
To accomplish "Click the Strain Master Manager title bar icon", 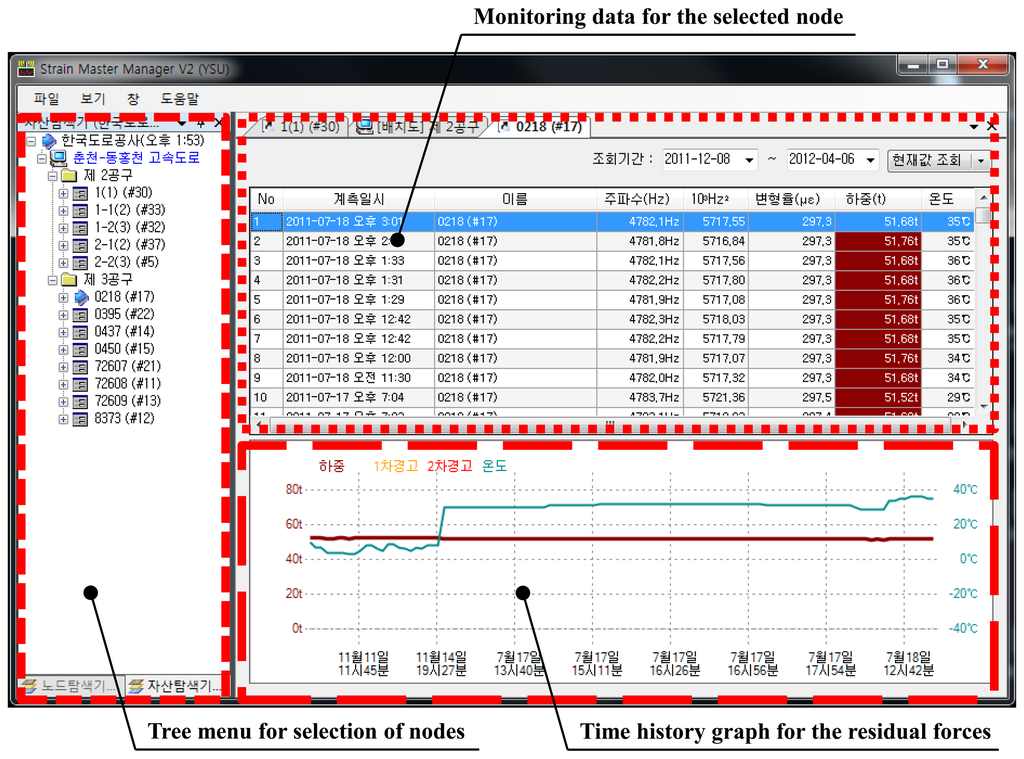I will (26, 68).
